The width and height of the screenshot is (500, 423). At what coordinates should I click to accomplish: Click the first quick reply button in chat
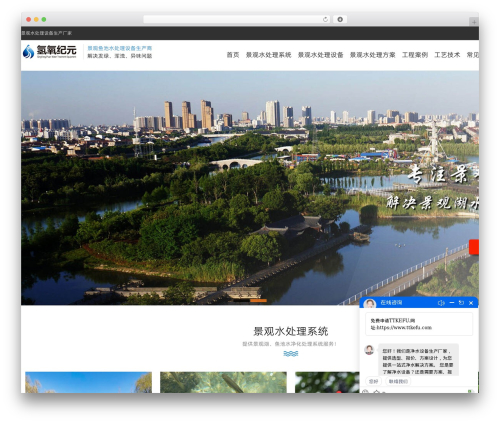[374, 381]
